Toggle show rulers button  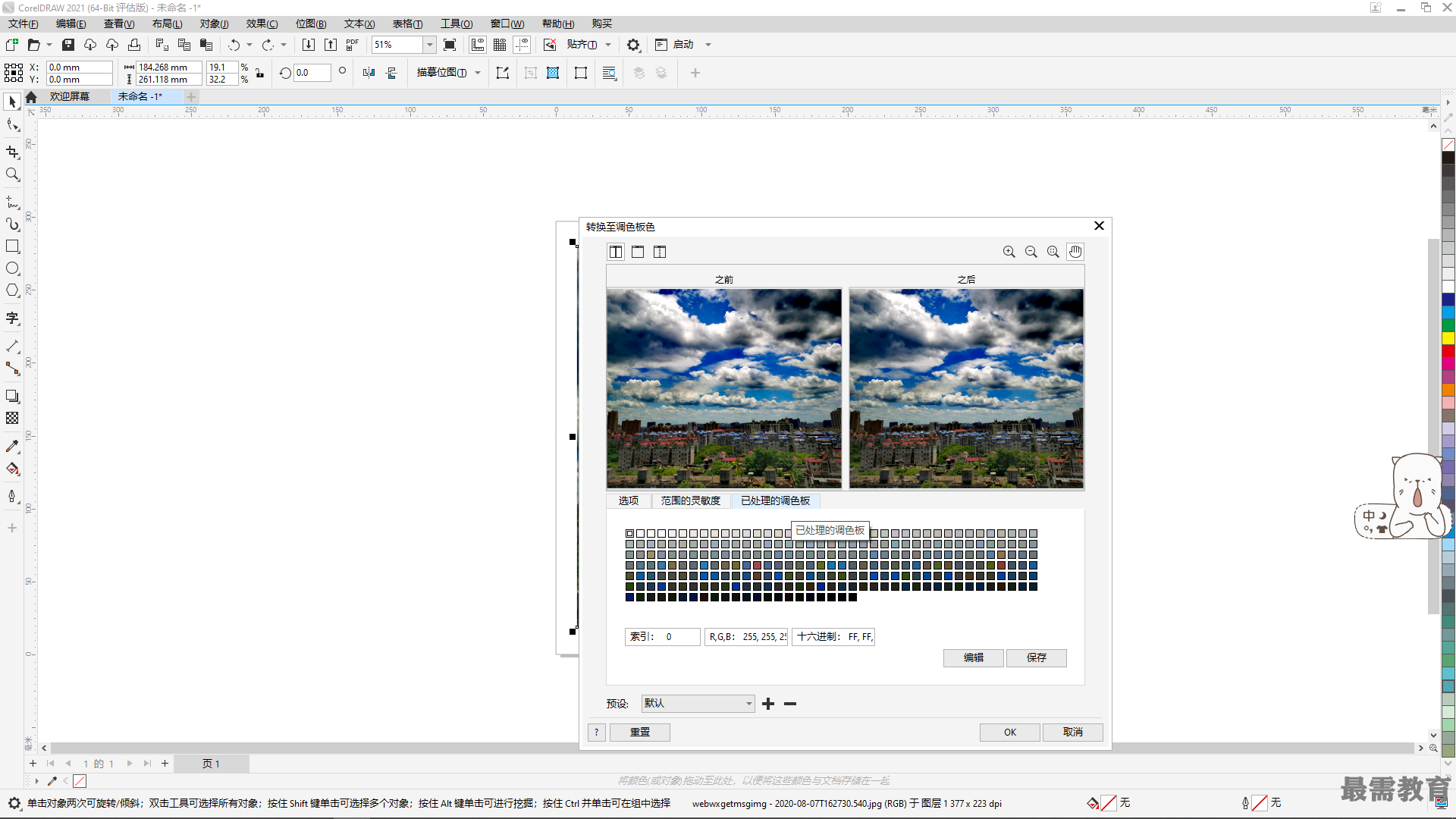478,45
